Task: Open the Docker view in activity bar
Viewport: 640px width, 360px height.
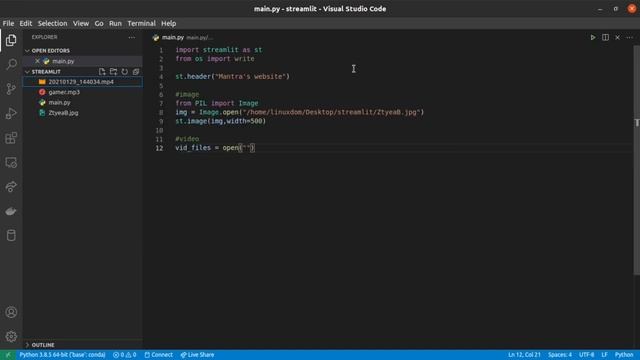Action: click(11, 211)
